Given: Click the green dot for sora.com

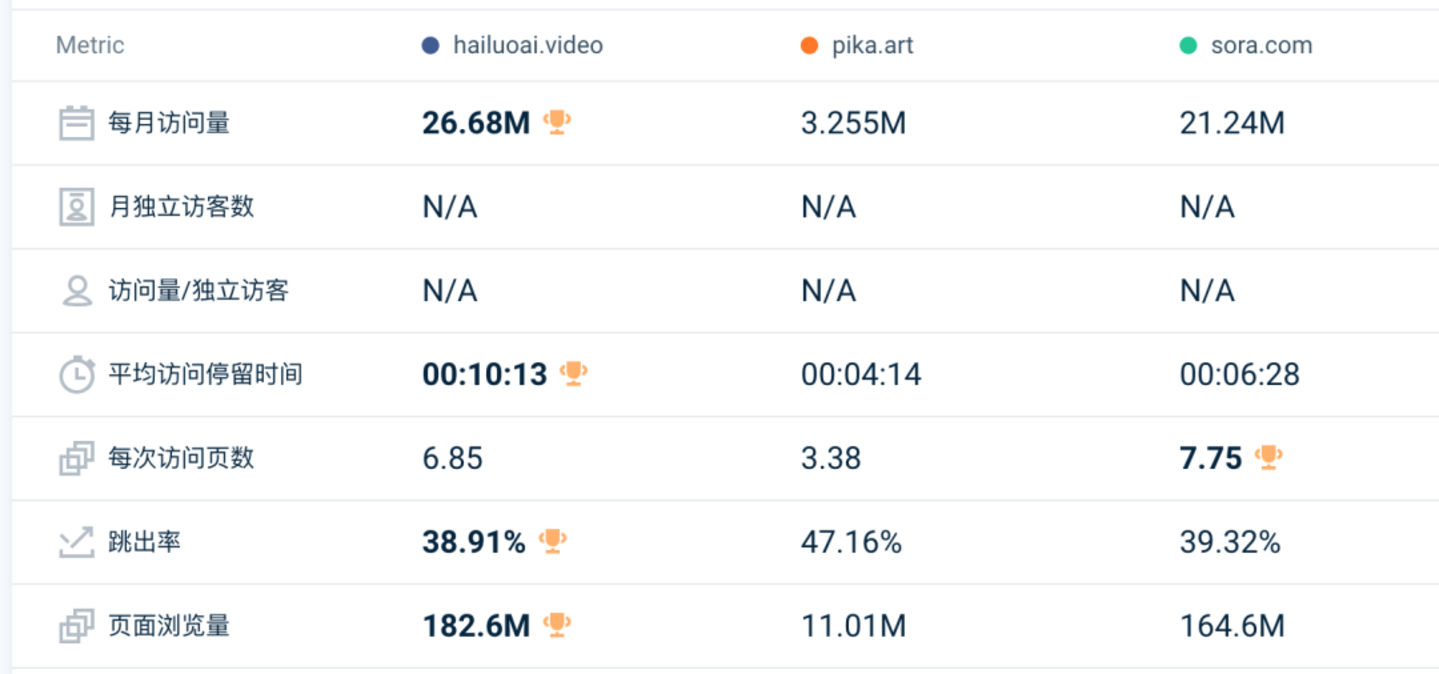Looking at the screenshot, I should [x=1188, y=46].
